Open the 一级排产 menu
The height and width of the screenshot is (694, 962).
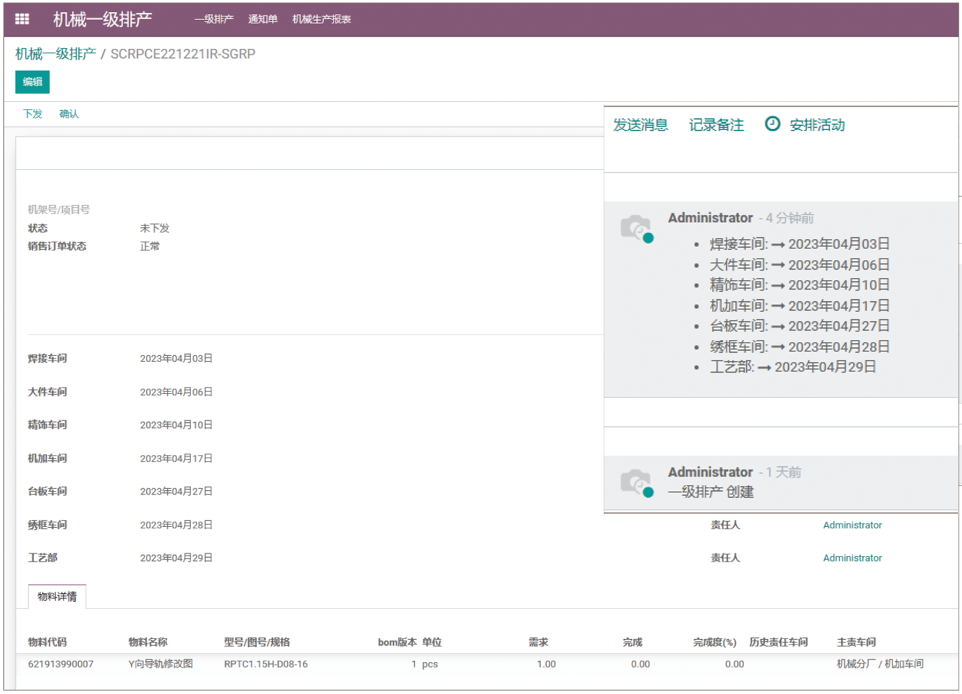(x=214, y=19)
